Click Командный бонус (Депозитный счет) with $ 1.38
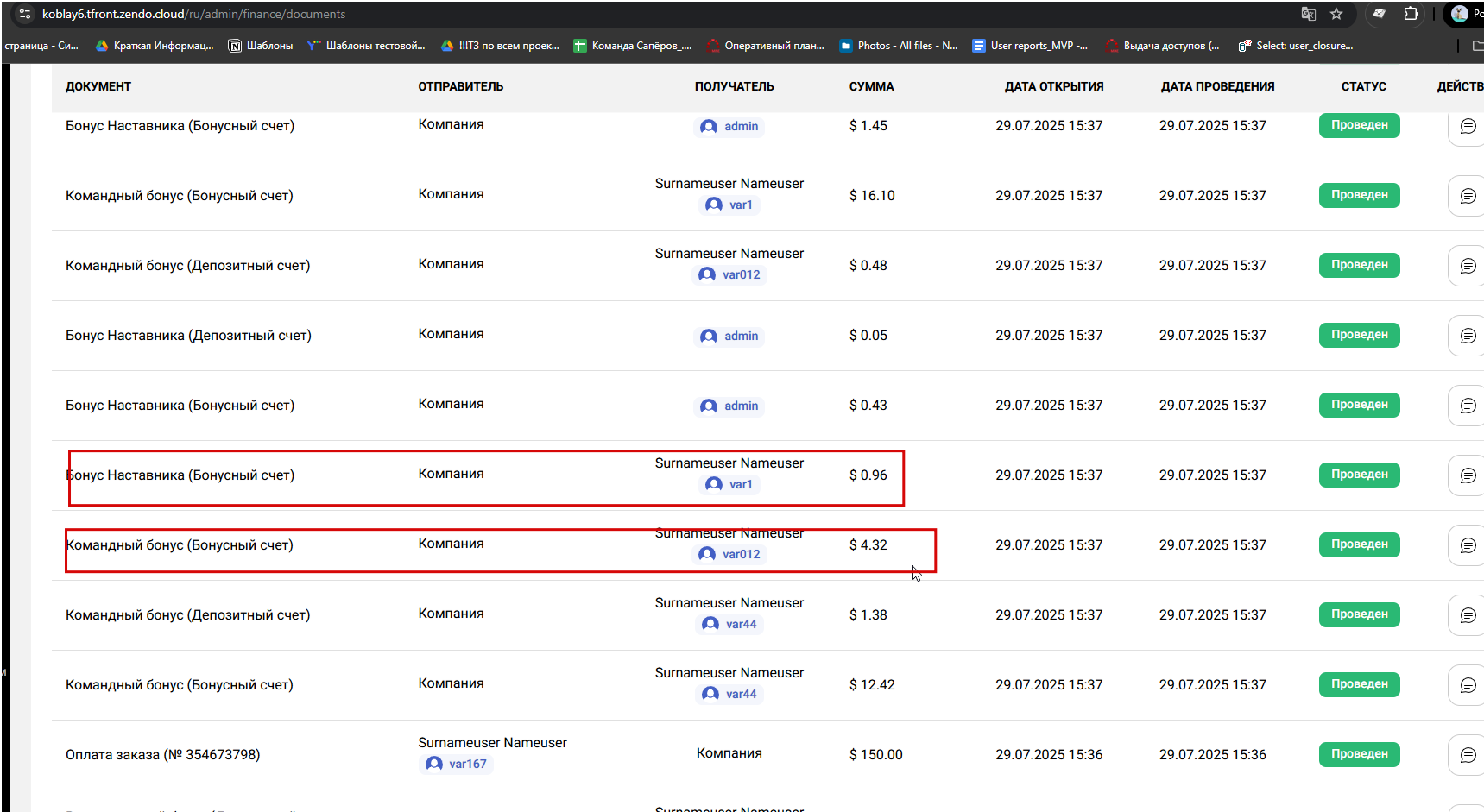1484x812 pixels. (188, 615)
